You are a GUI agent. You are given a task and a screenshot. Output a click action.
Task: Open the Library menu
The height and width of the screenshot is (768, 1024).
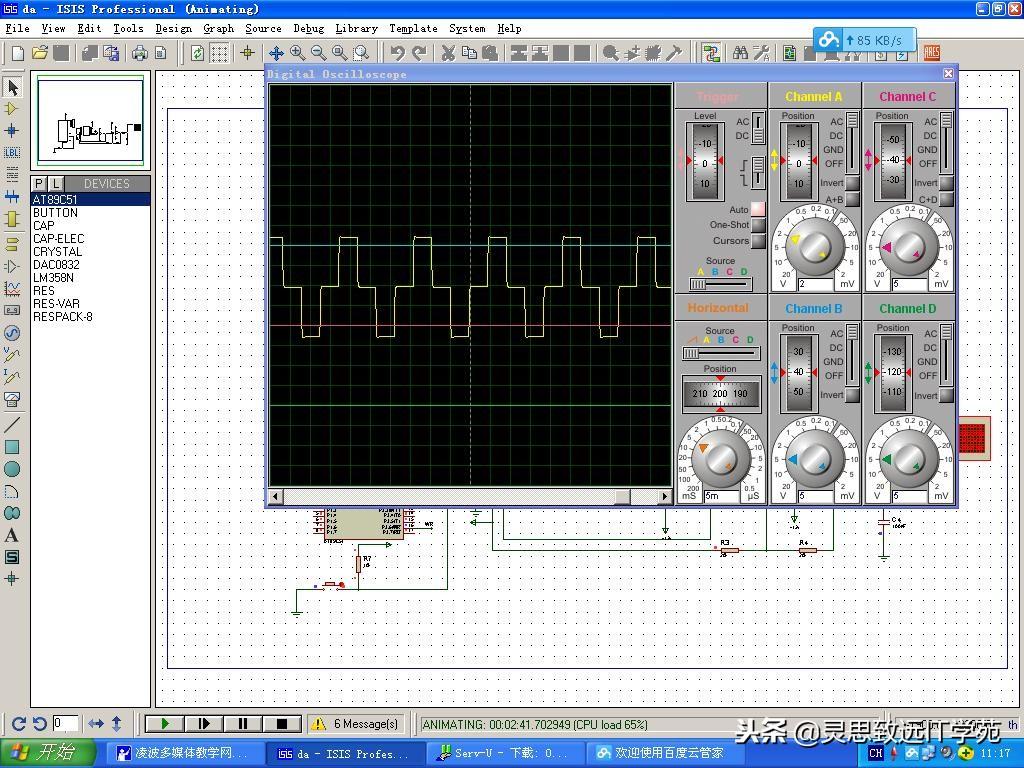pos(356,28)
